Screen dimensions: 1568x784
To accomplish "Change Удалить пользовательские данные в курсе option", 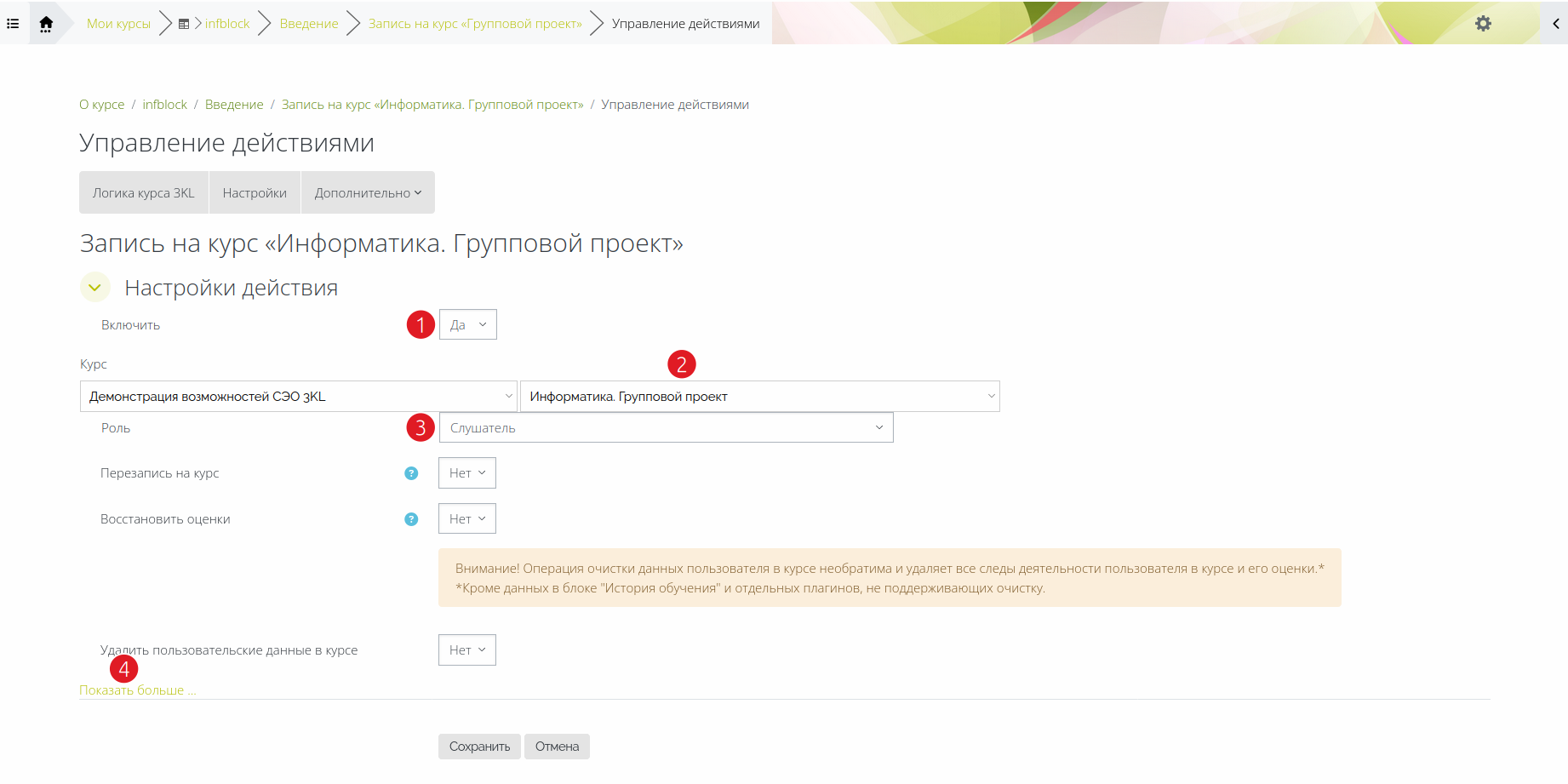I will click(466, 650).
